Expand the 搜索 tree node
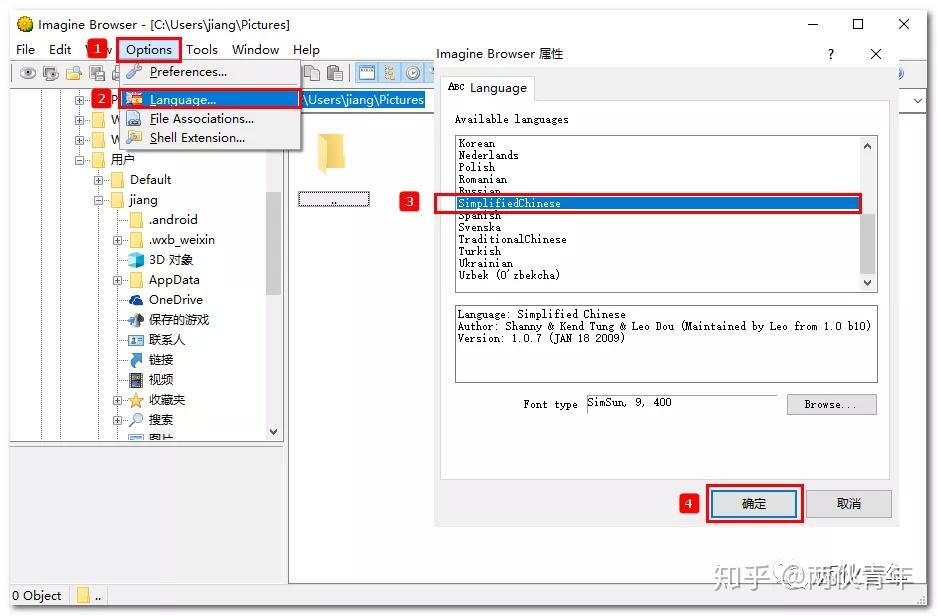 pyautogui.click(x=117, y=420)
